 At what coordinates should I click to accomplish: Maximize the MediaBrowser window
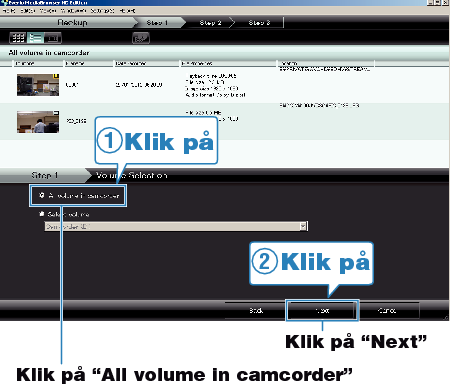438,3
